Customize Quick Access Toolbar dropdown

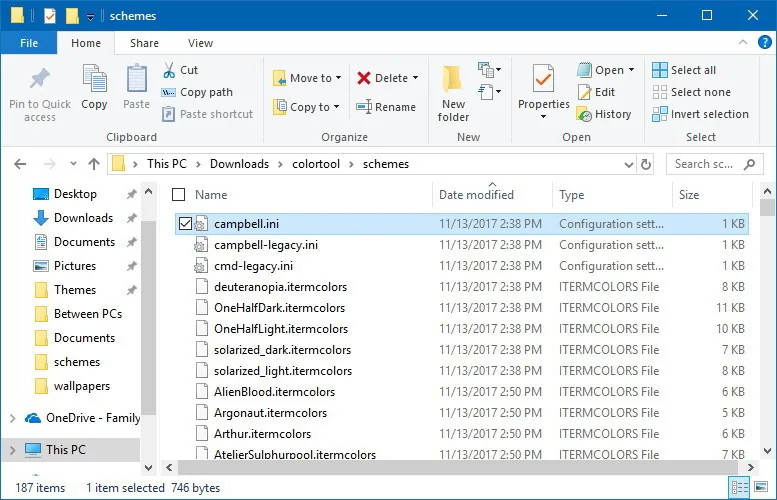(90, 17)
